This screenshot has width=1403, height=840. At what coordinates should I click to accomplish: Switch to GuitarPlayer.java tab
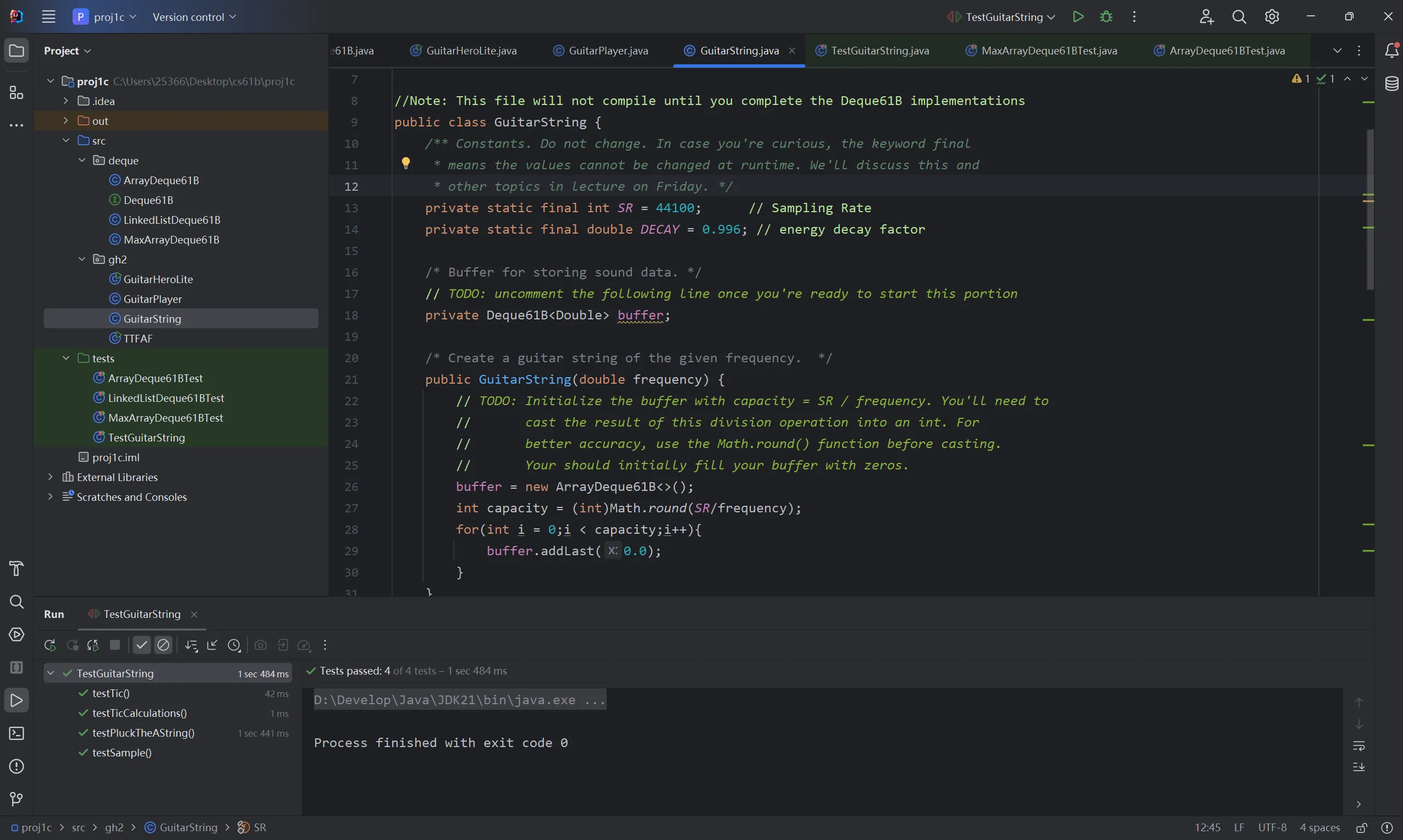(x=601, y=51)
